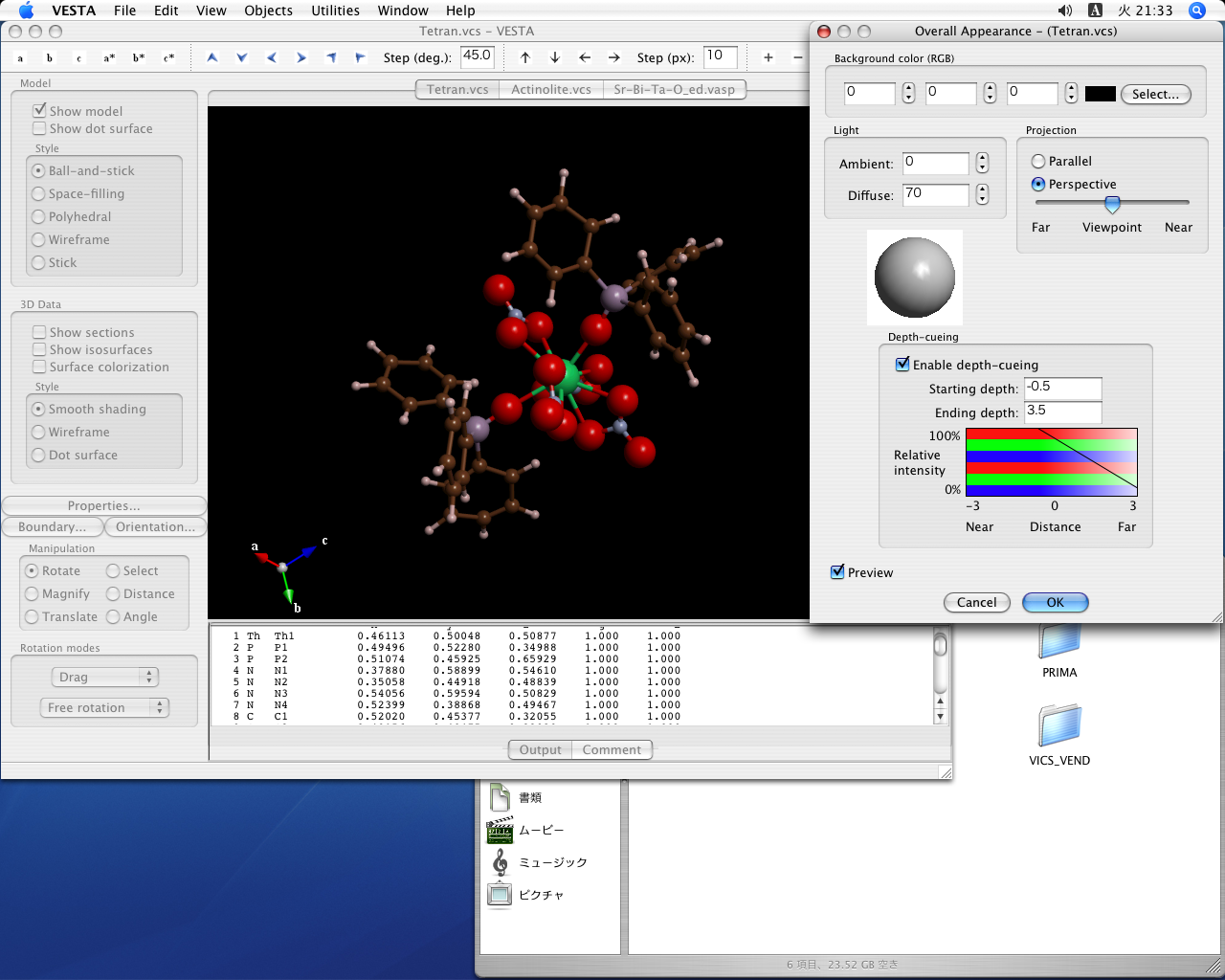Click the Step (deg.) input field
Image resolution: width=1225 pixels, height=980 pixels.
point(477,57)
